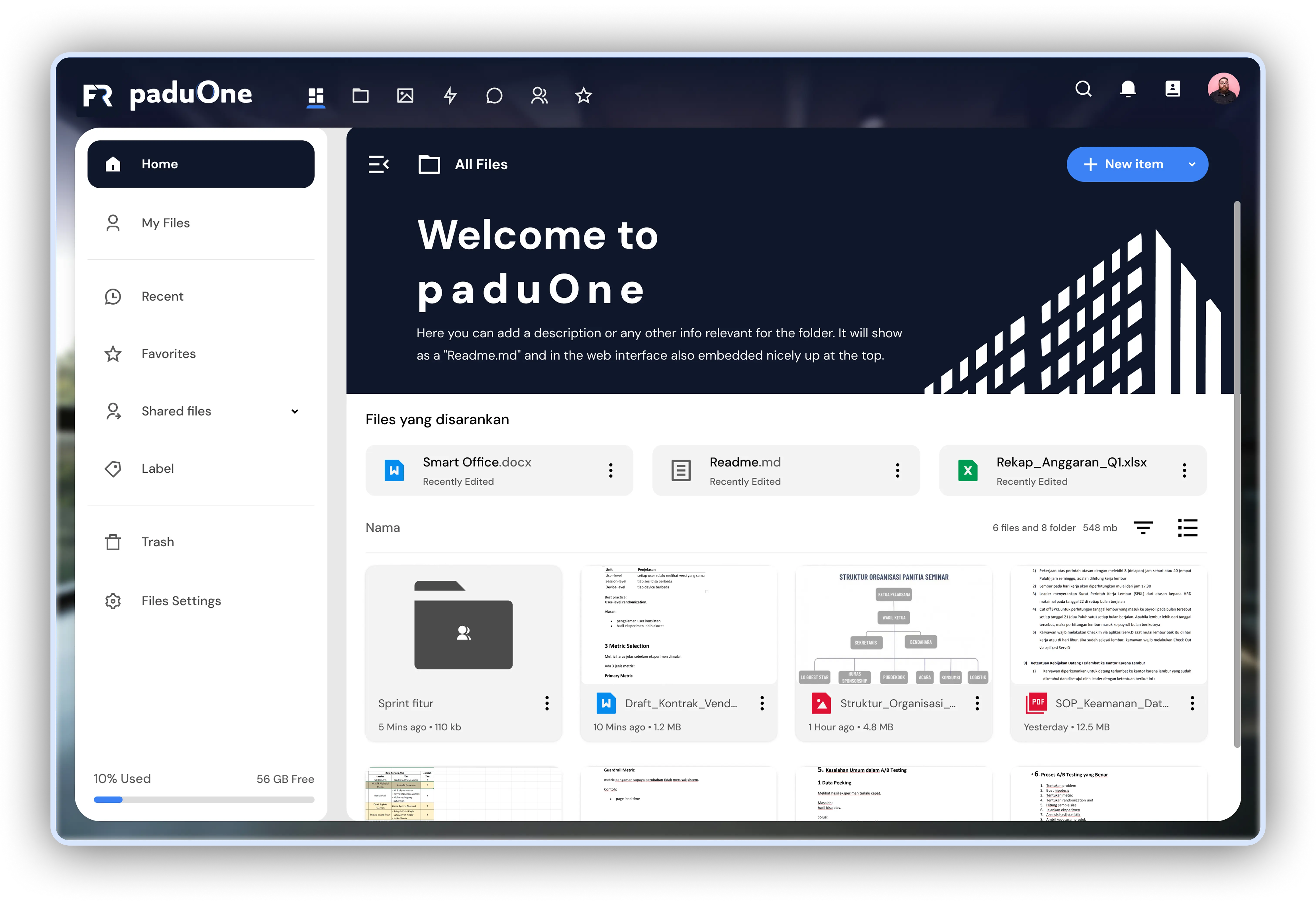Open the lightning activity icon in top navigation
This screenshot has height=905, width=1316.
click(x=450, y=95)
